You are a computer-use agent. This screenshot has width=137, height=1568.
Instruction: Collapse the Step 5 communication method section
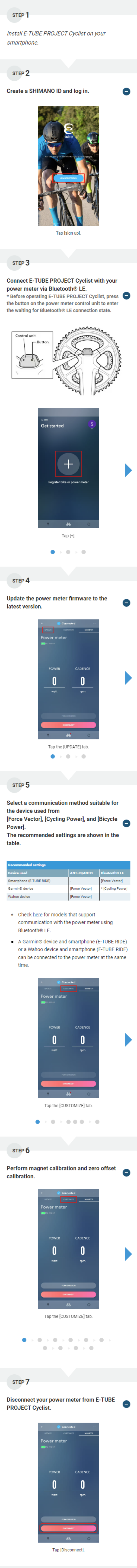[x=126, y=823]
